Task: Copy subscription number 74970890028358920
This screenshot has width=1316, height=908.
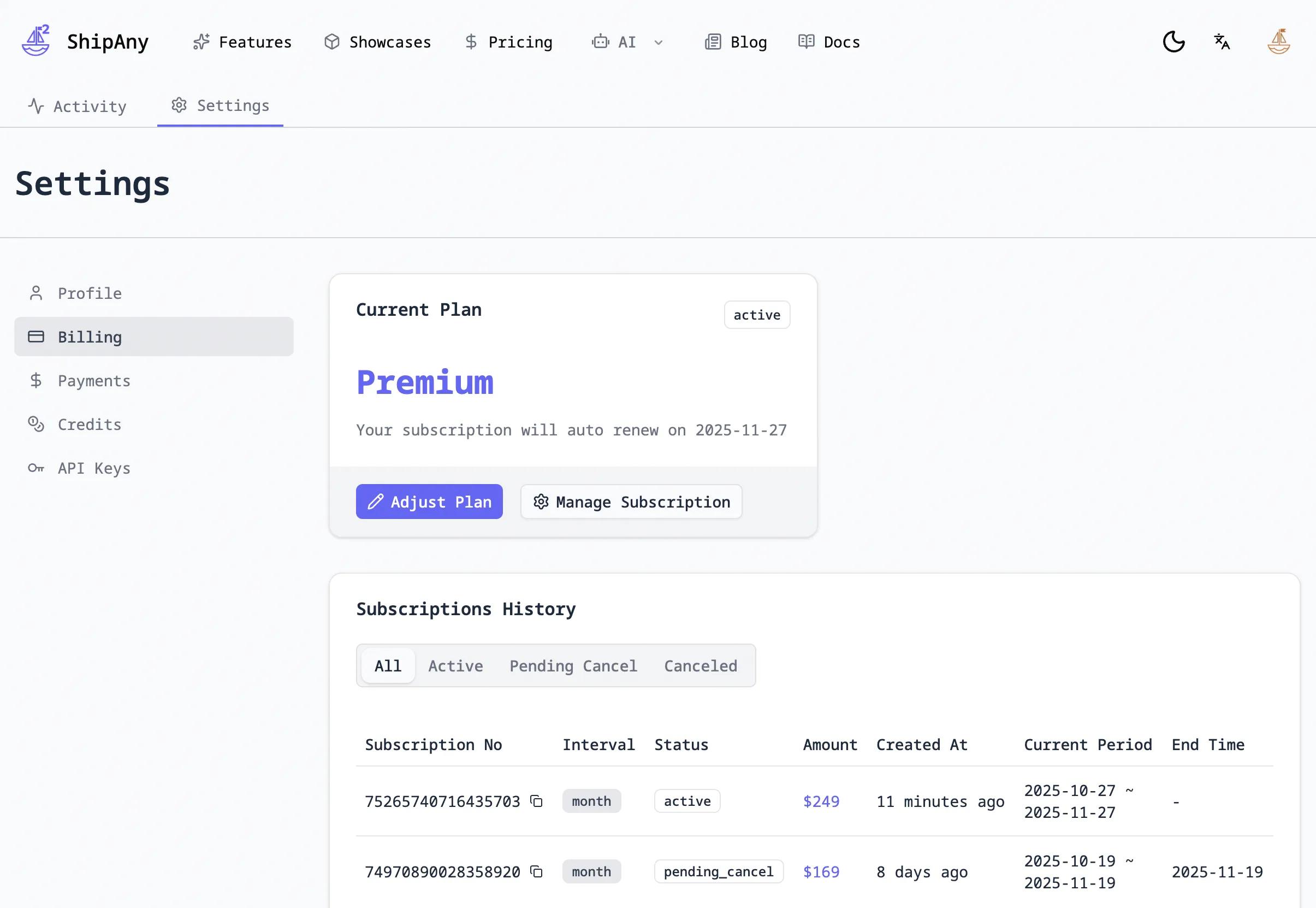Action: [536, 871]
